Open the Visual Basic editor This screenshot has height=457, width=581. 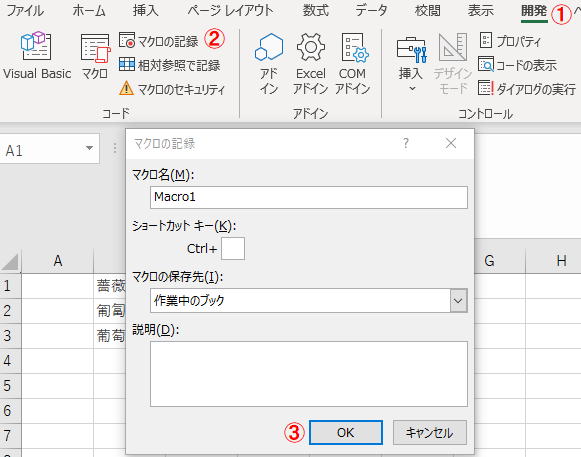tap(37, 56)
